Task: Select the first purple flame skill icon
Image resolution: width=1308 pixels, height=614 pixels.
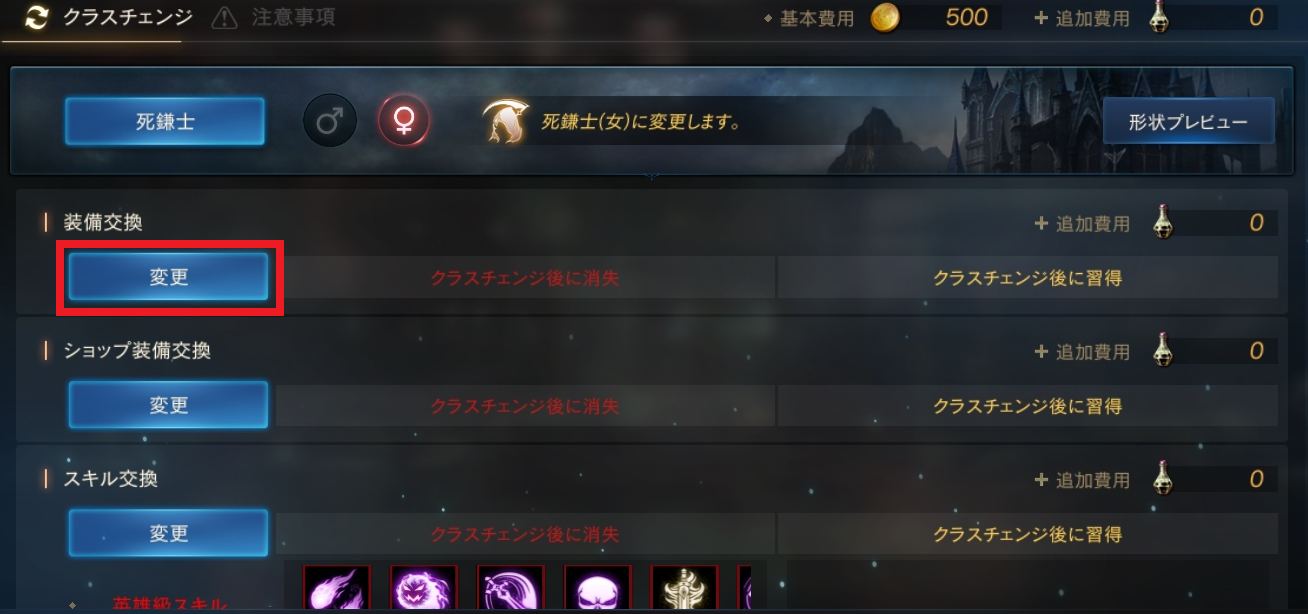Action: point(337,589)
